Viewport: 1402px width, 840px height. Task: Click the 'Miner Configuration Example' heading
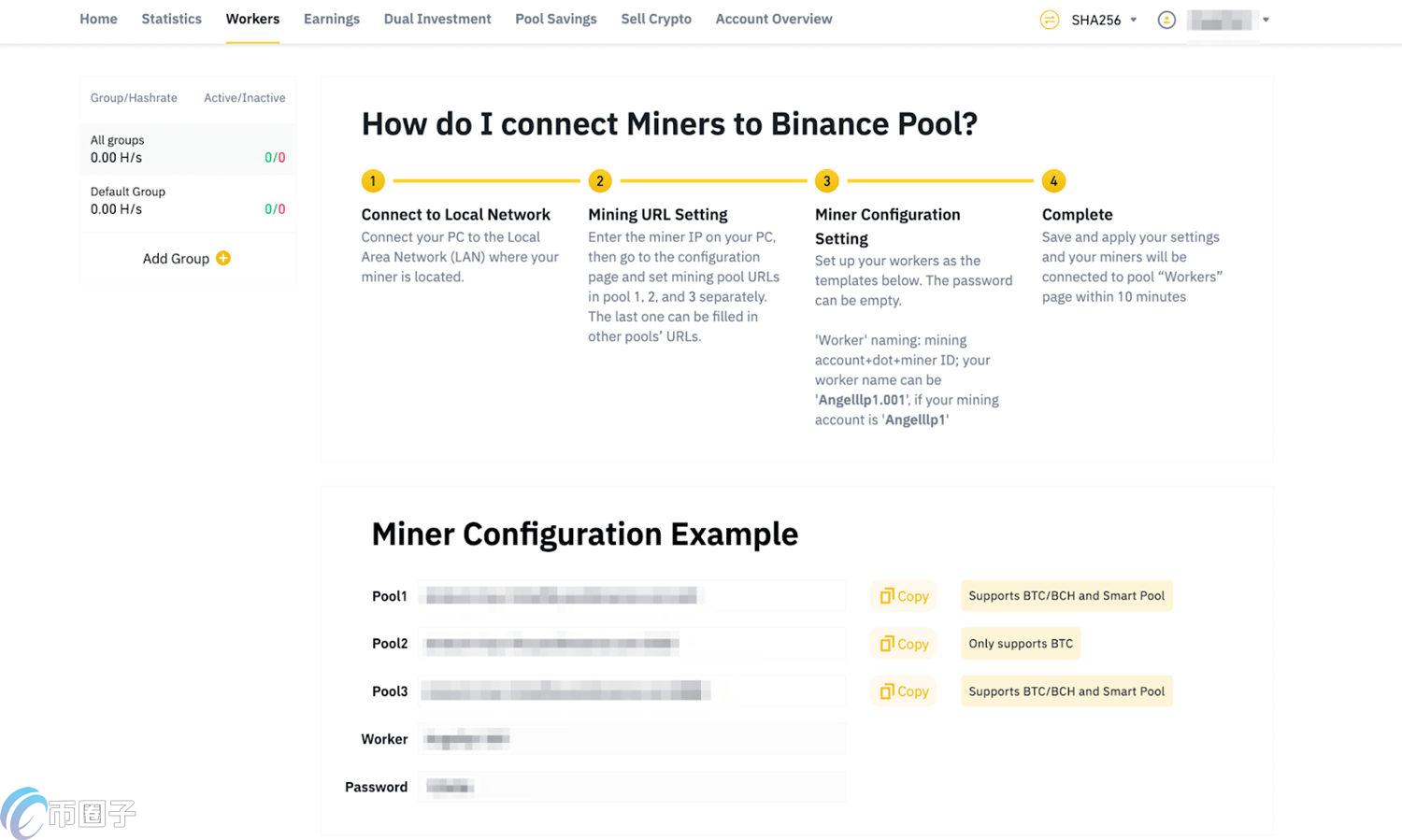584,534
